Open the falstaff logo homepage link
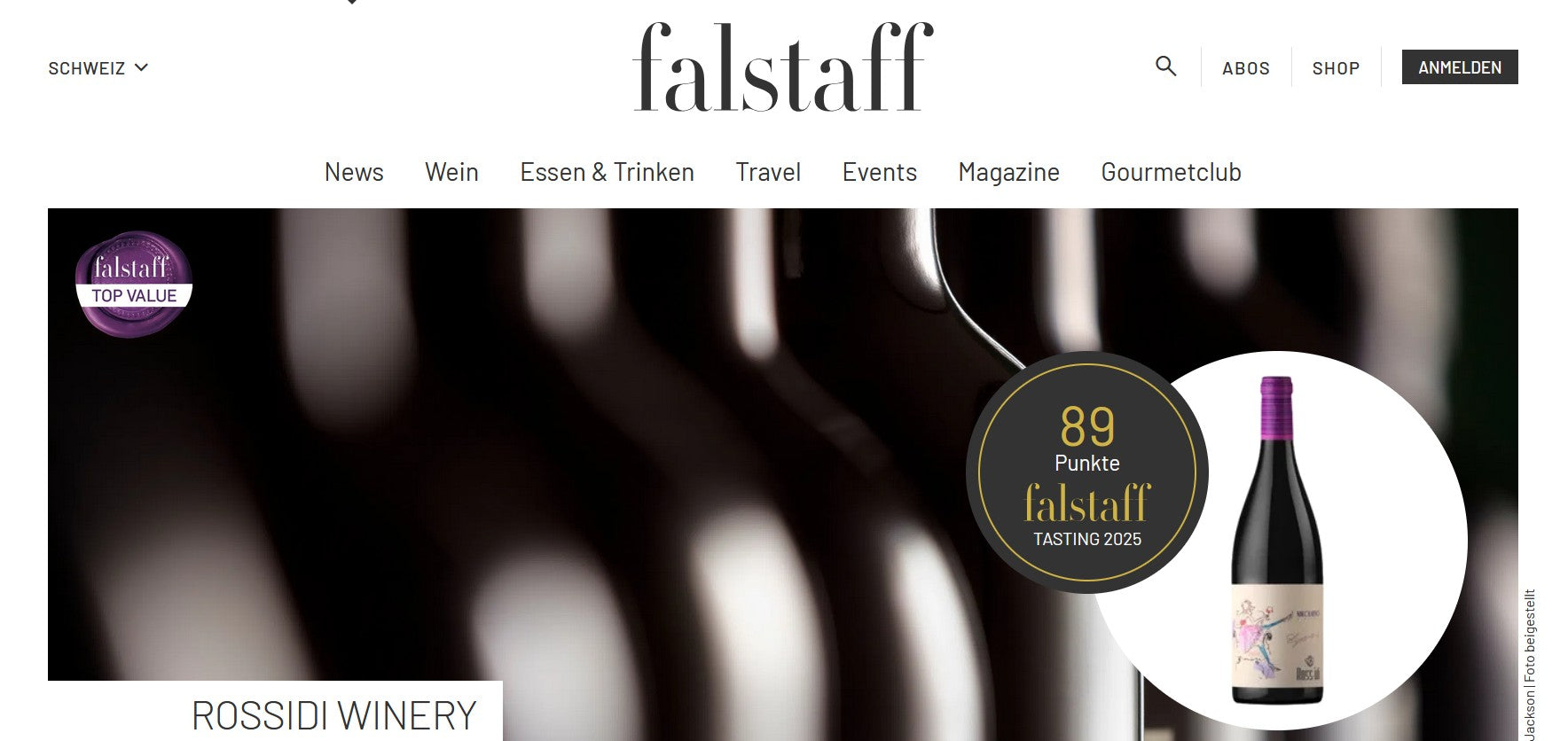 [783, 67]
